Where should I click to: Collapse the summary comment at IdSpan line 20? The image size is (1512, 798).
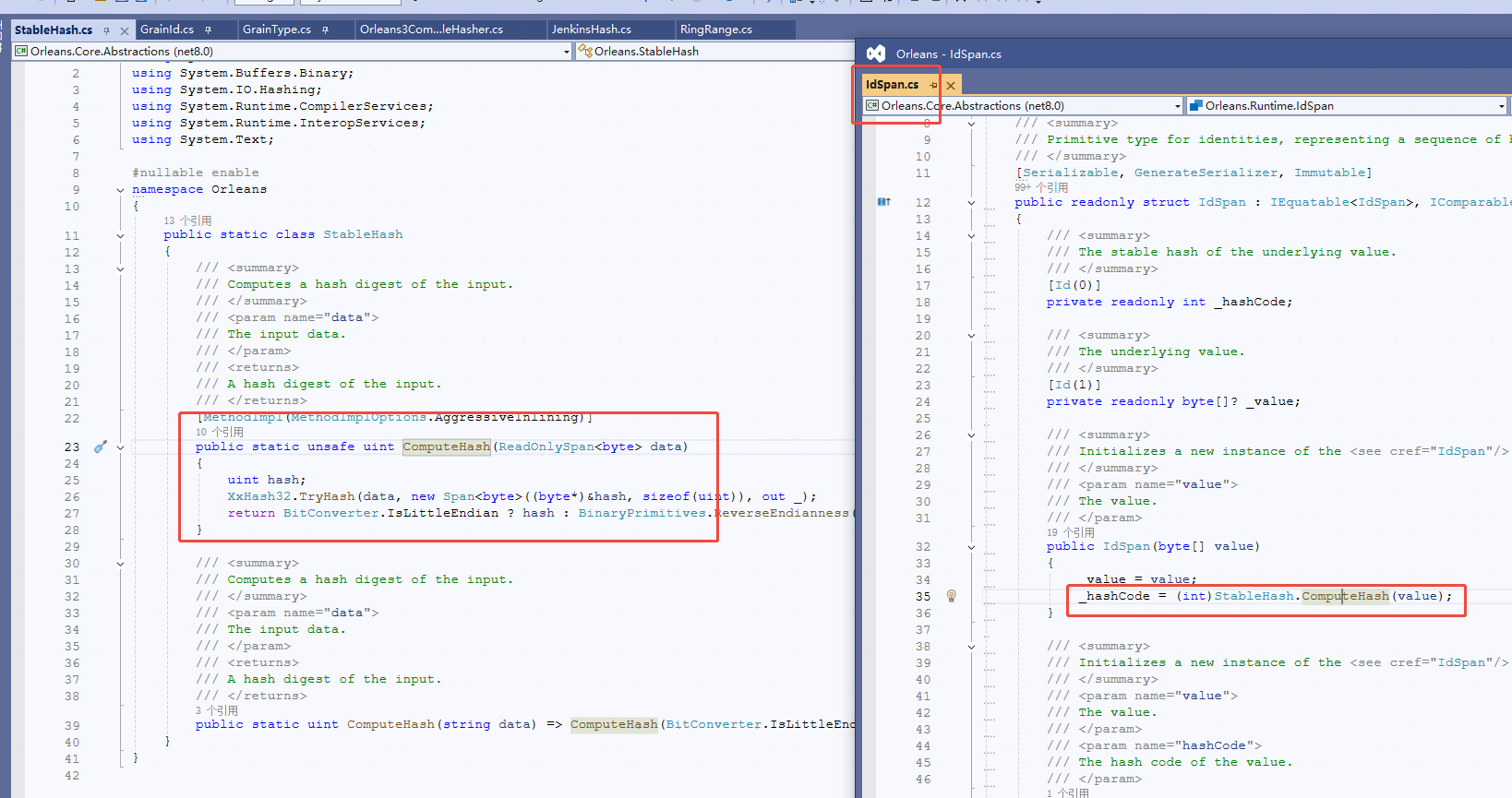pos(971,336)
